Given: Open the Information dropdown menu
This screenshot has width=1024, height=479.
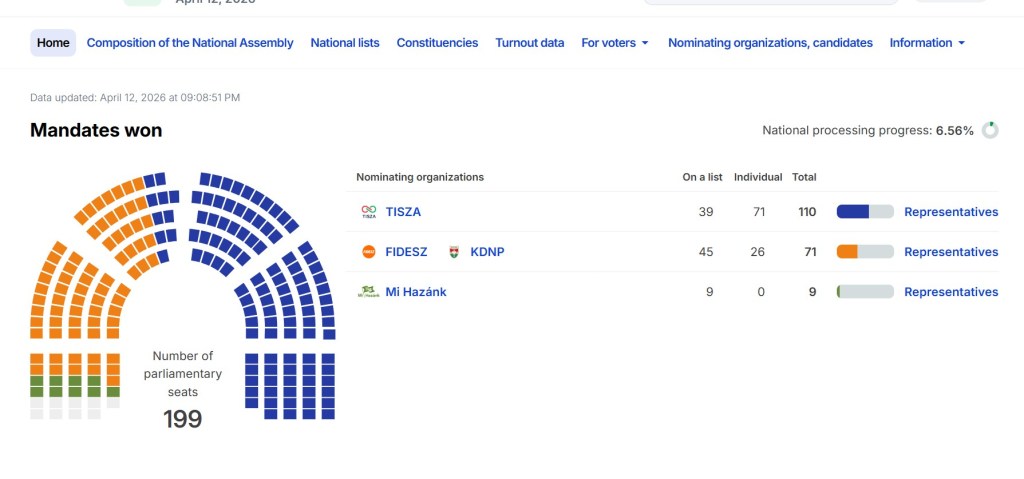Looking at the screenshot, I should coord(927,43).
